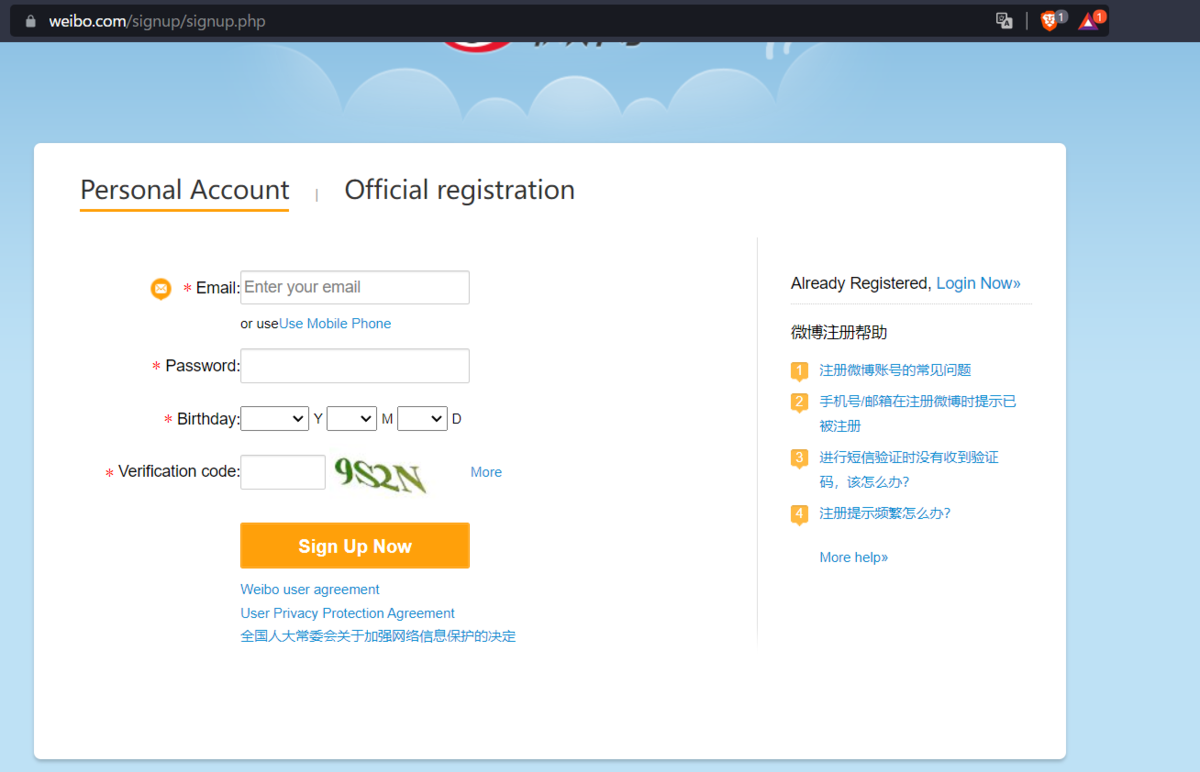This screenshot has height=772, width=1200.
Task: Click the 微博注册帮助 heading text
Action: [x=839, y=332]
